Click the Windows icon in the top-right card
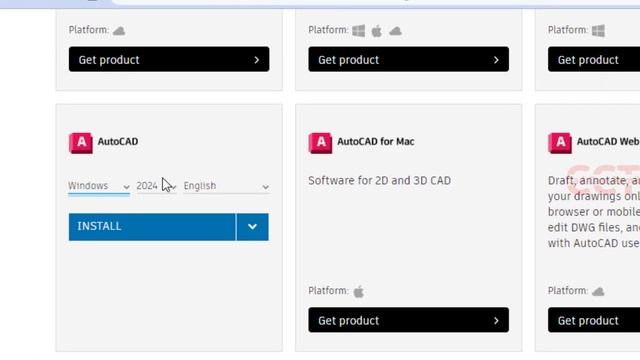This screenshot has height=360, width=640. click(x=598, y=31)
